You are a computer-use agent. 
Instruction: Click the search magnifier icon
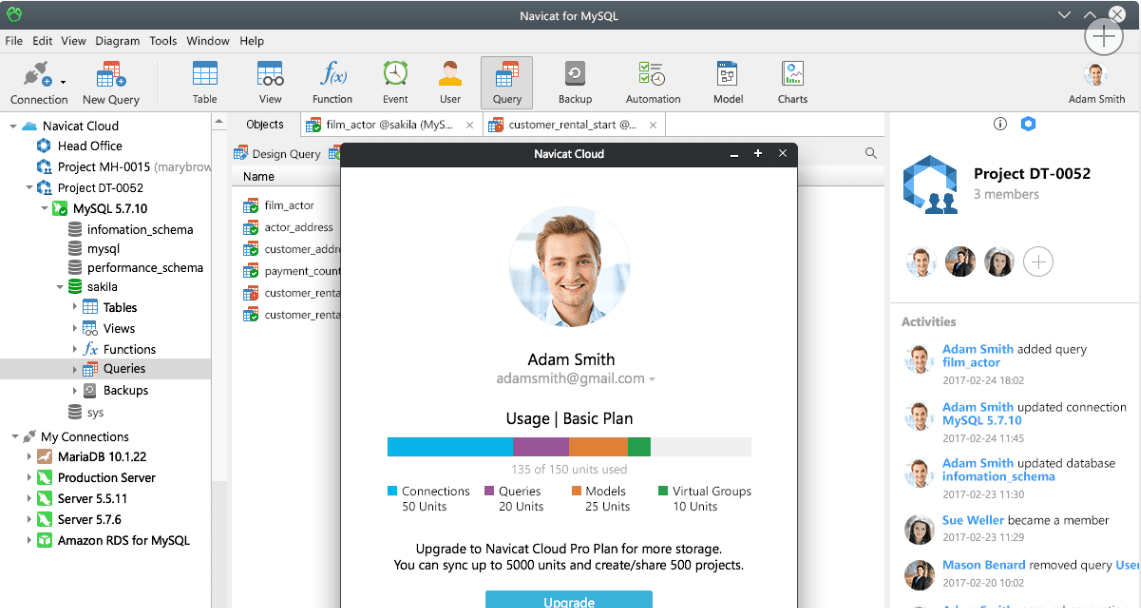point(870,153)
